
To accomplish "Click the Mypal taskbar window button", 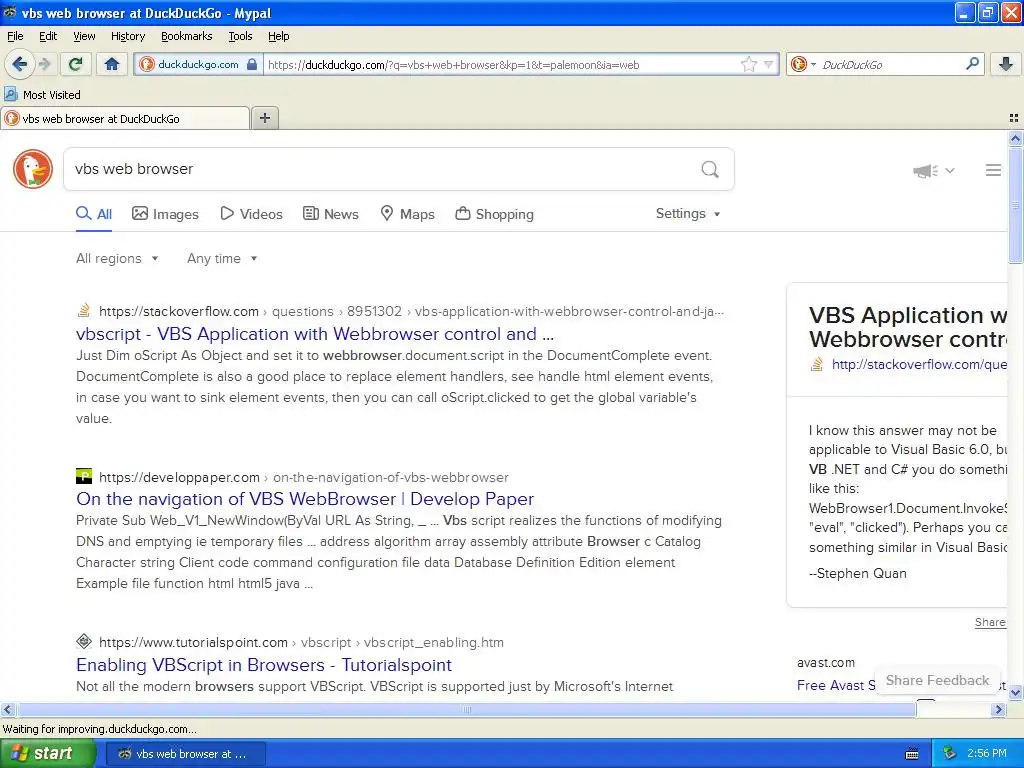I will [x=185, y=754].
